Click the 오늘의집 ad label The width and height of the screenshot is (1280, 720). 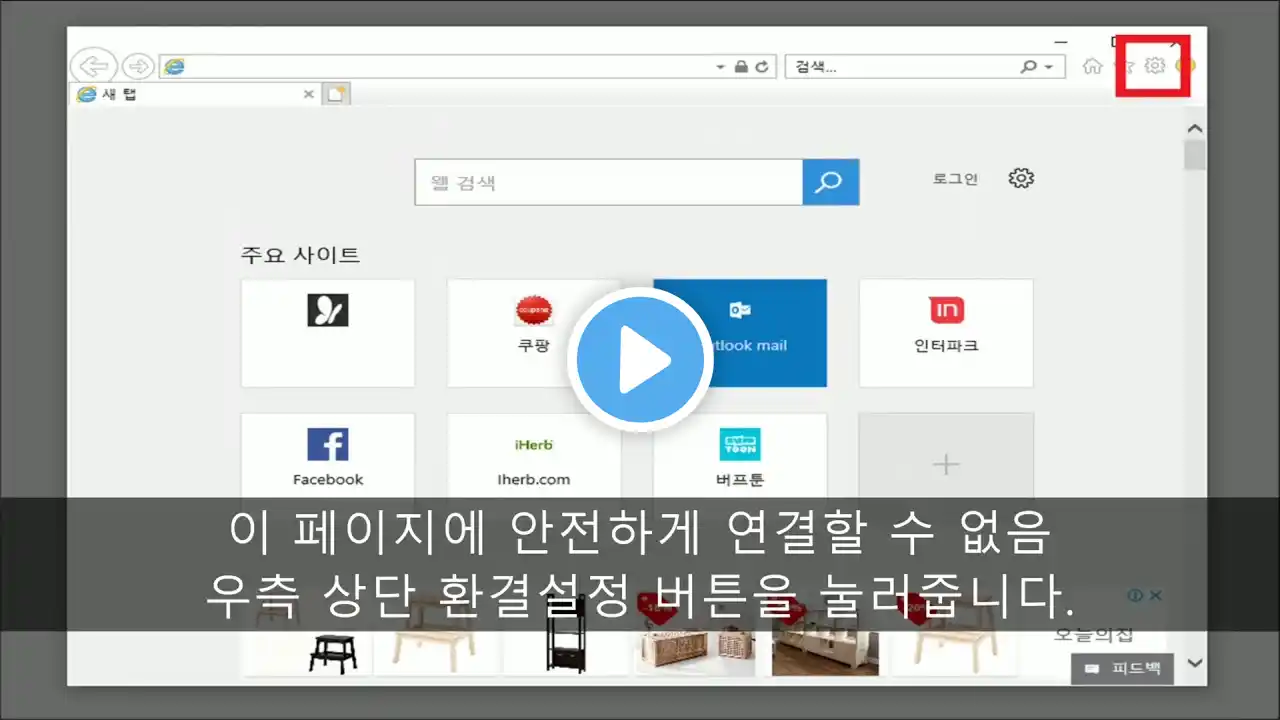pos(1093,636)
